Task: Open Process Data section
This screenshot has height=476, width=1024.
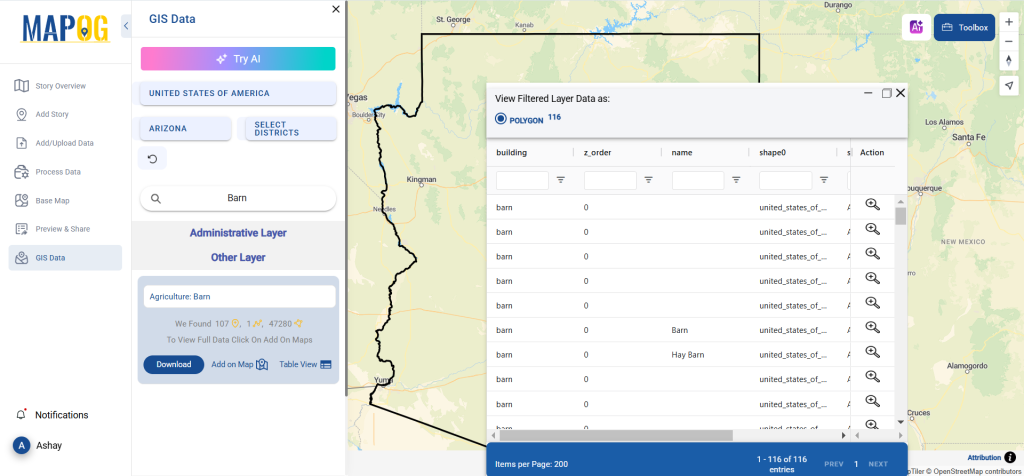Action: pos(57,172)
